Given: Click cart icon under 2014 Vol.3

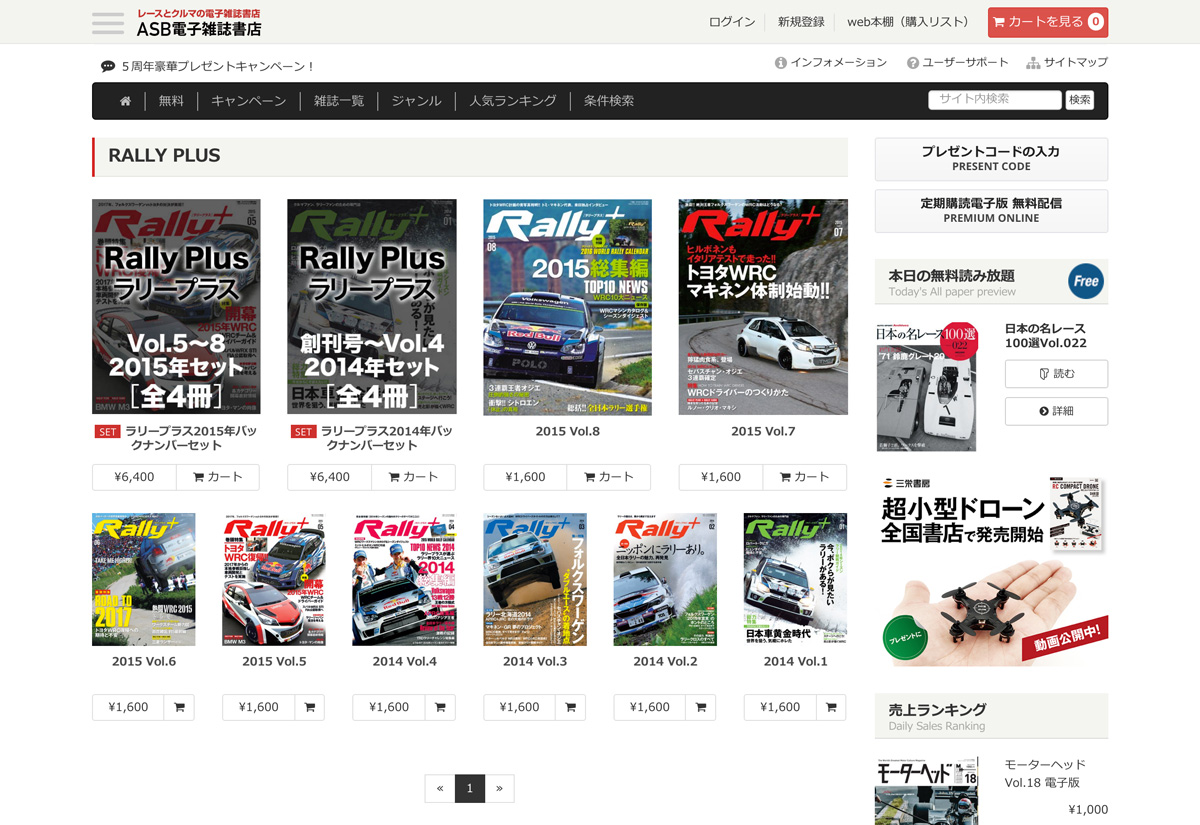Looking at the screenshot, I should (x=570, y=707).
